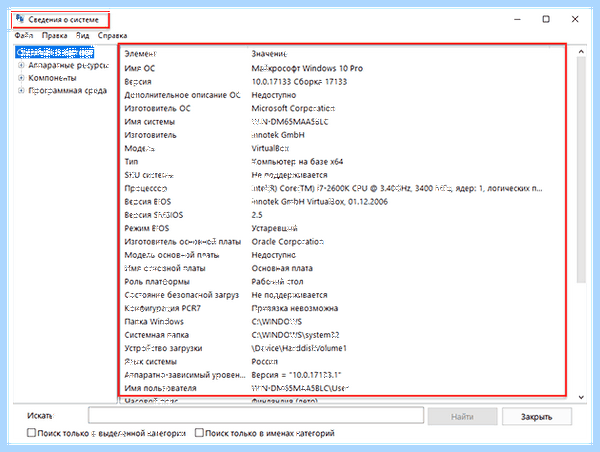
Task: Select the Microsoft Corporation value
Action: coord(293,108)
